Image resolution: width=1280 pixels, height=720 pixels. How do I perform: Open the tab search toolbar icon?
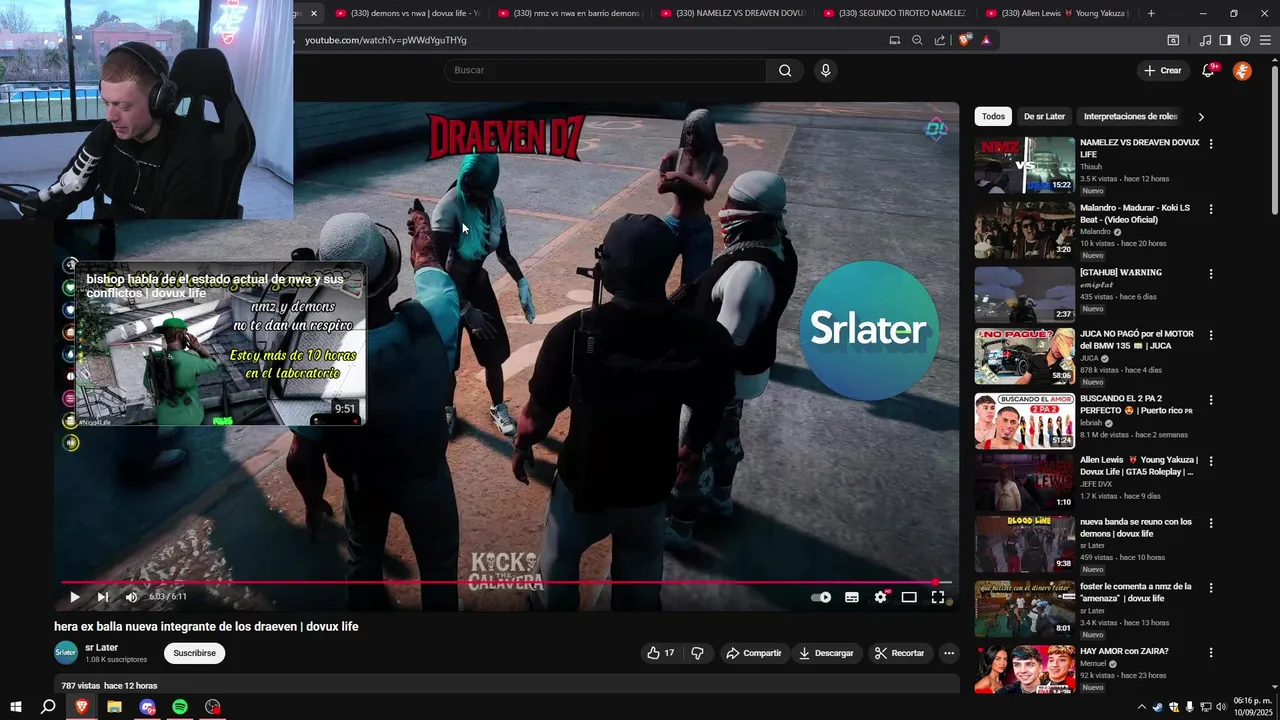[1173, 40]
